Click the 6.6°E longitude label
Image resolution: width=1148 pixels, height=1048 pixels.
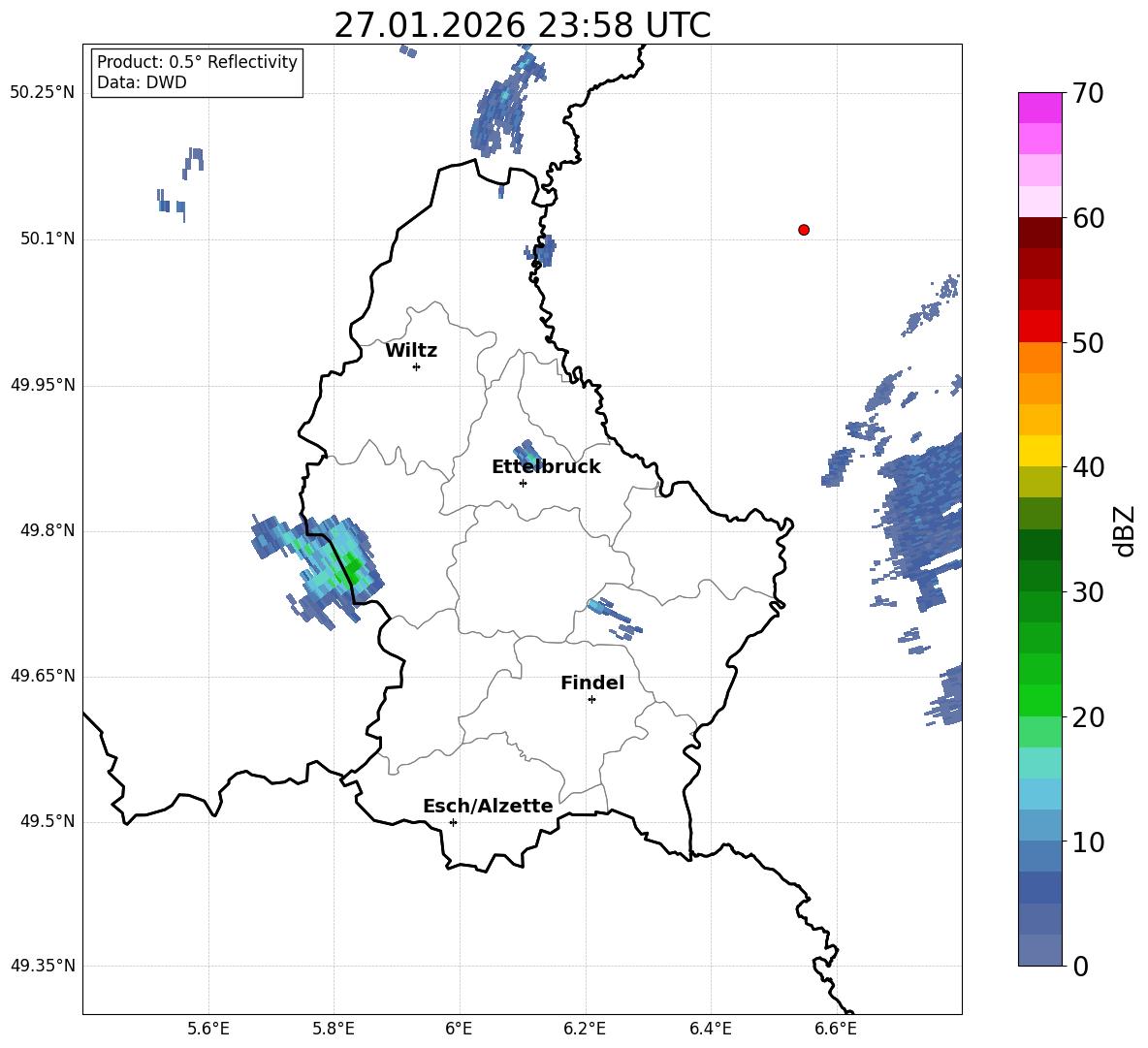pyautogui.click(x=836, y=1029)
